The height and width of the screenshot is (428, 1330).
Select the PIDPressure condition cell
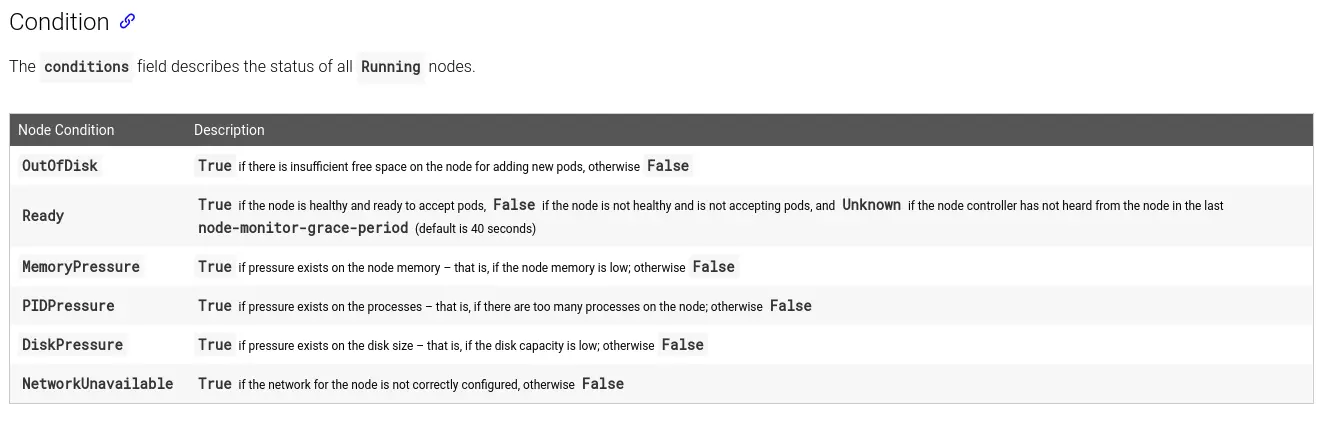tap(68, 306)
